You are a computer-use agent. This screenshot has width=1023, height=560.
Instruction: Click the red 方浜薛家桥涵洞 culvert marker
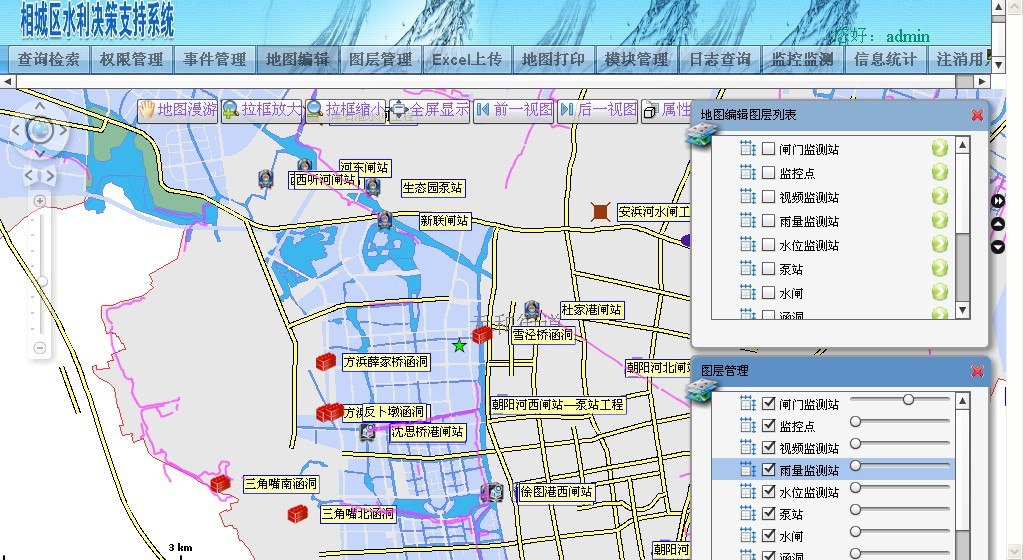[325, 362]
